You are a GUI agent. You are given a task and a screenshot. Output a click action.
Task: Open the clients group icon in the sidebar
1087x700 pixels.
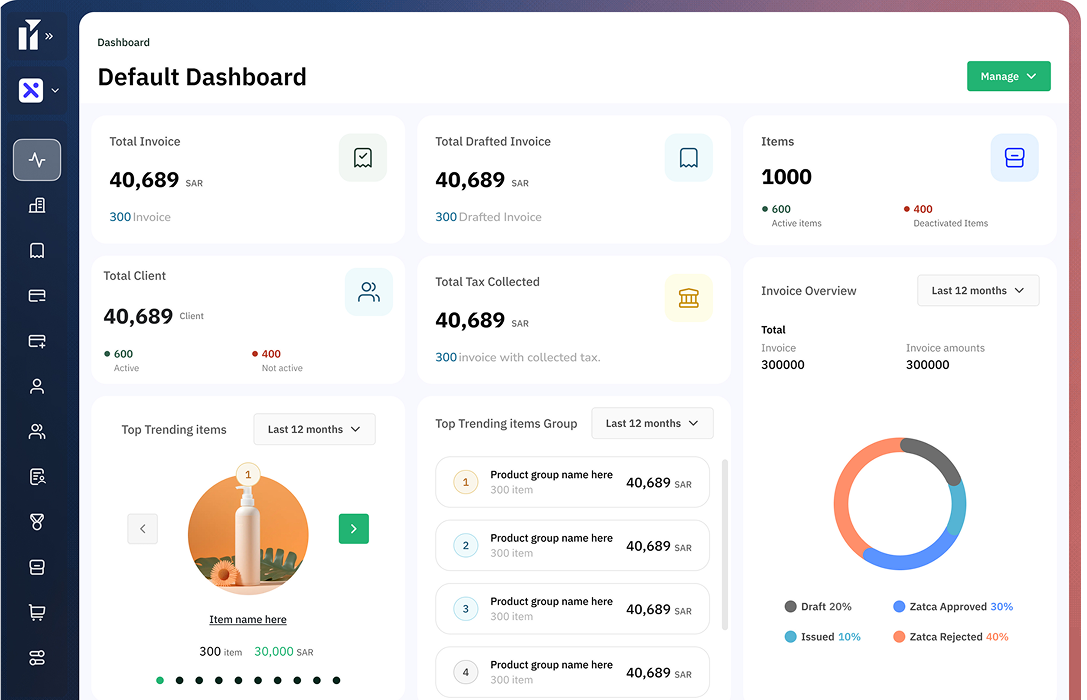coord(37,431)
